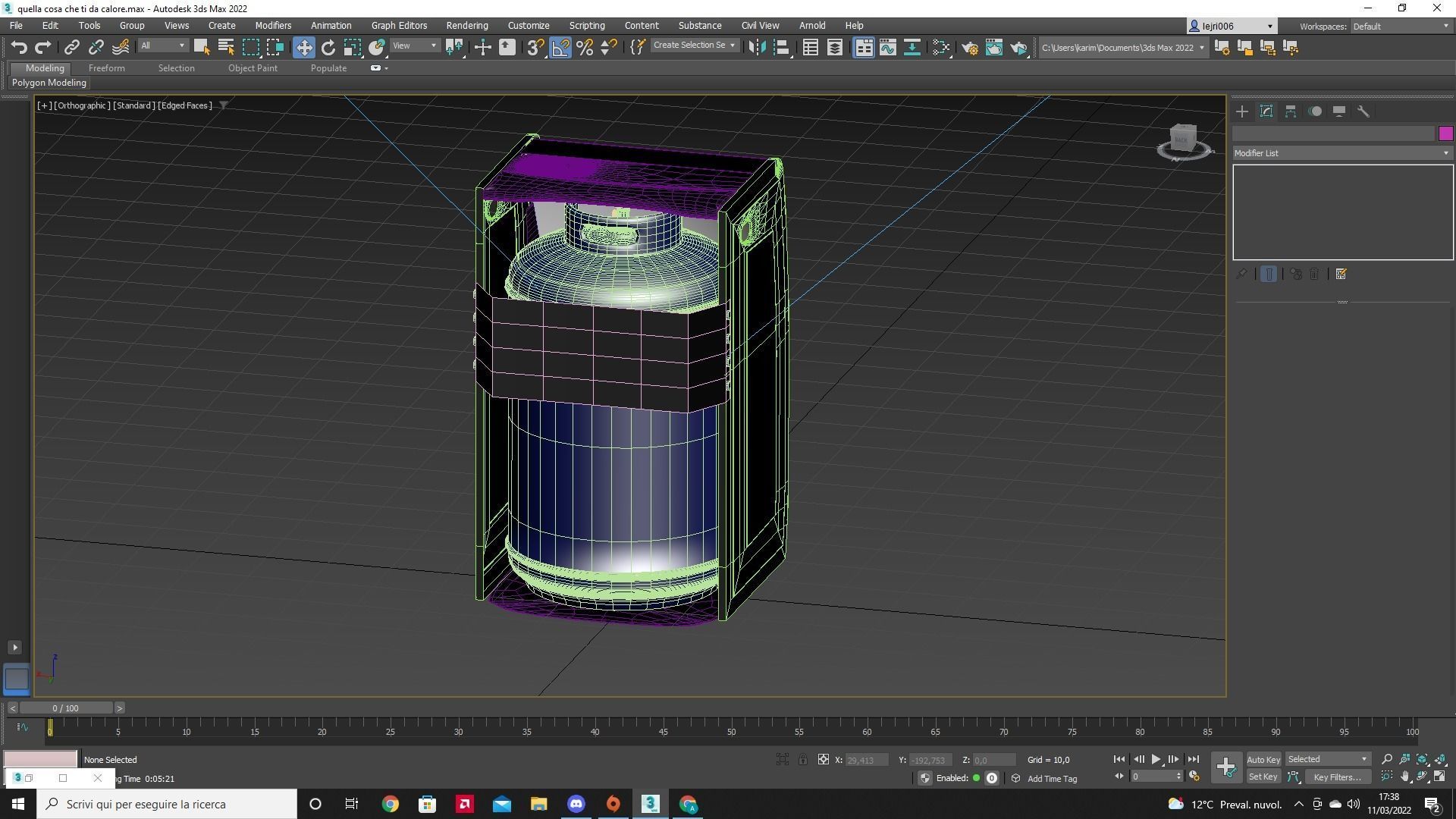The width and height of the screenshot is (1456, 819).
Task: Open Rendered Frame Window icon
Action: [x=993, y=47]
